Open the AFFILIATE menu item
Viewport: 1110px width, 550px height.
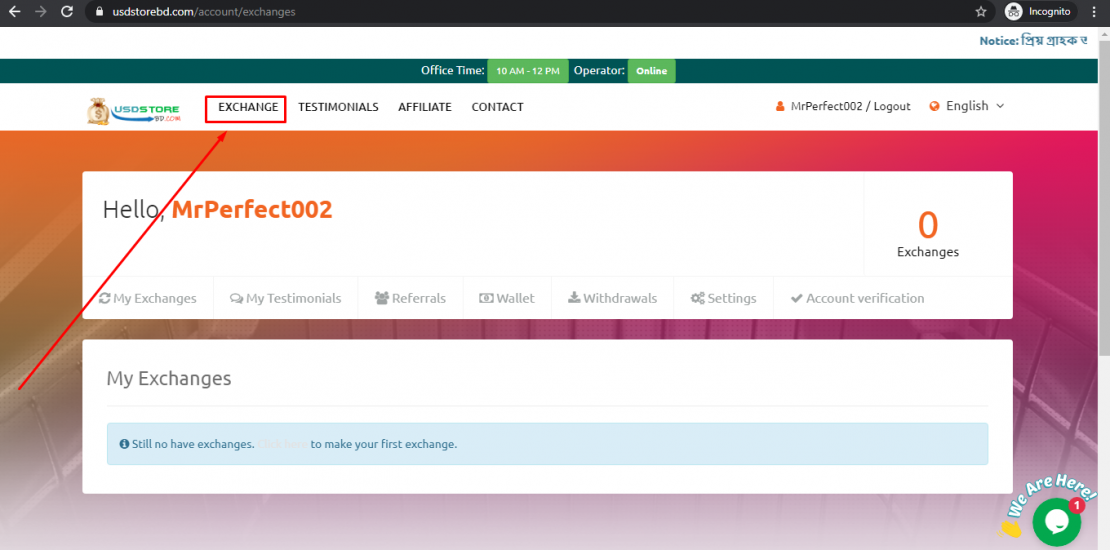[425, 107]
